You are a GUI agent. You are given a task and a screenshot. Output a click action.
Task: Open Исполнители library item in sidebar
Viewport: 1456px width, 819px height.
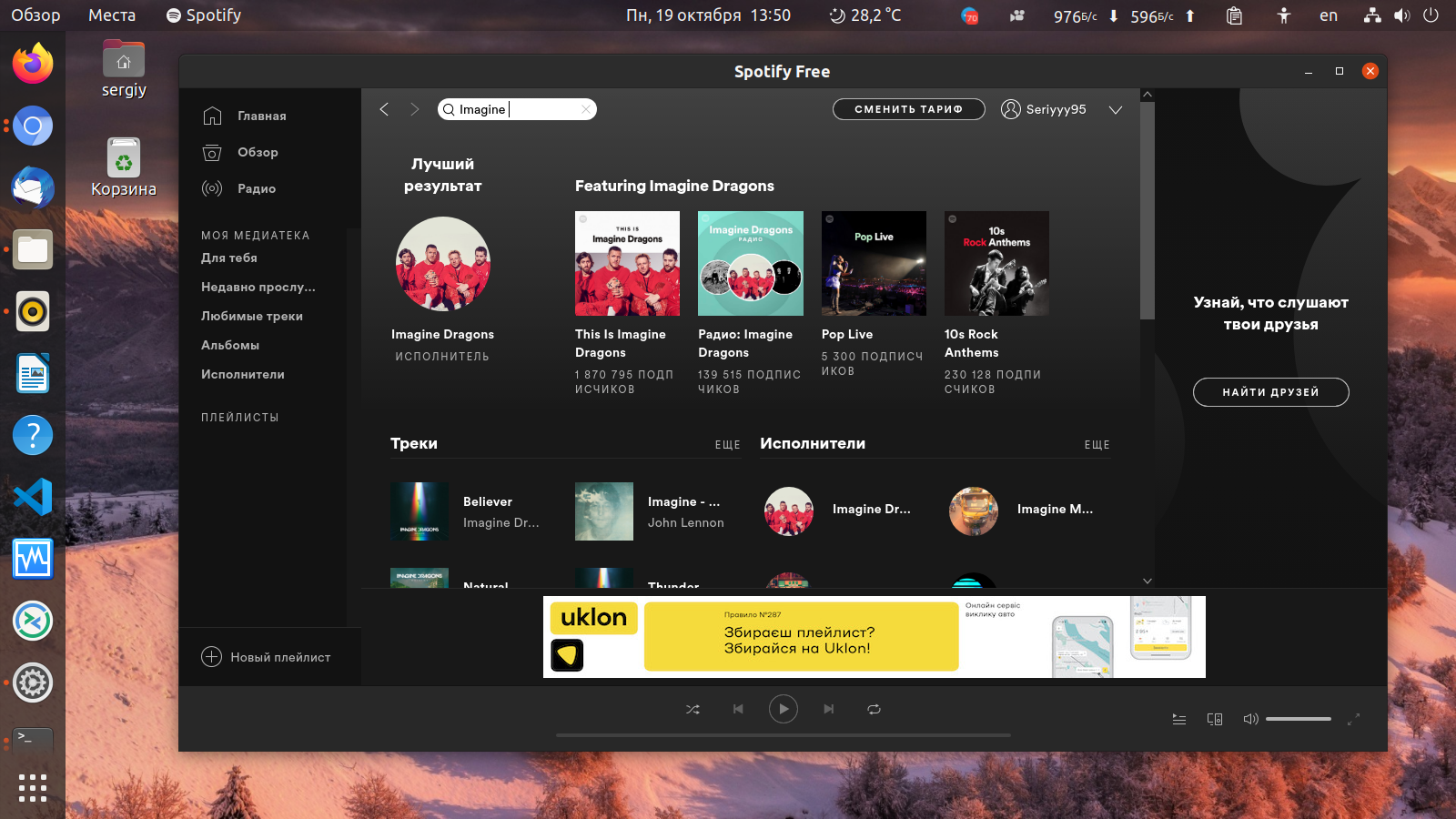(x=243, y=374)
